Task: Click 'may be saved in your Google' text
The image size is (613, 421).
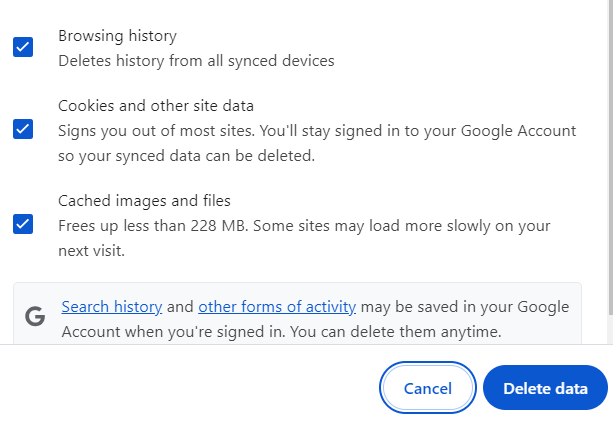Action: tap(465, 307)
